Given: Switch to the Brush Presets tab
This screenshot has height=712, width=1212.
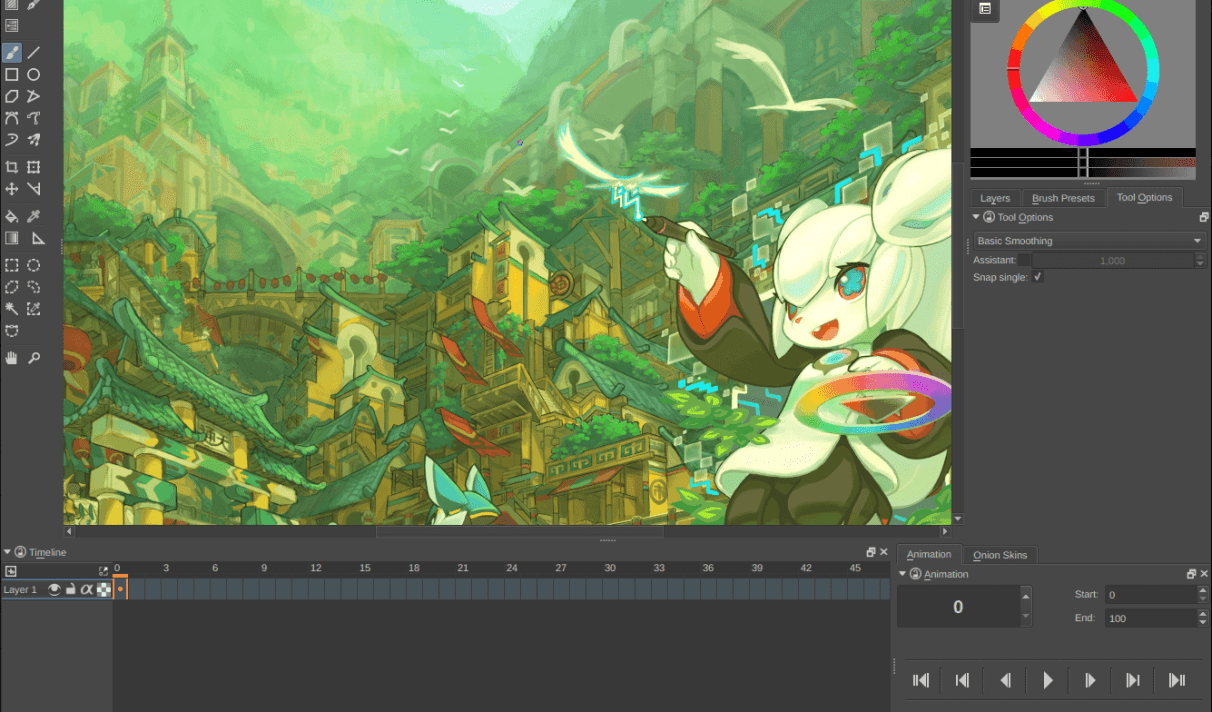Looking at the screenshot, I should point(1064,198).
